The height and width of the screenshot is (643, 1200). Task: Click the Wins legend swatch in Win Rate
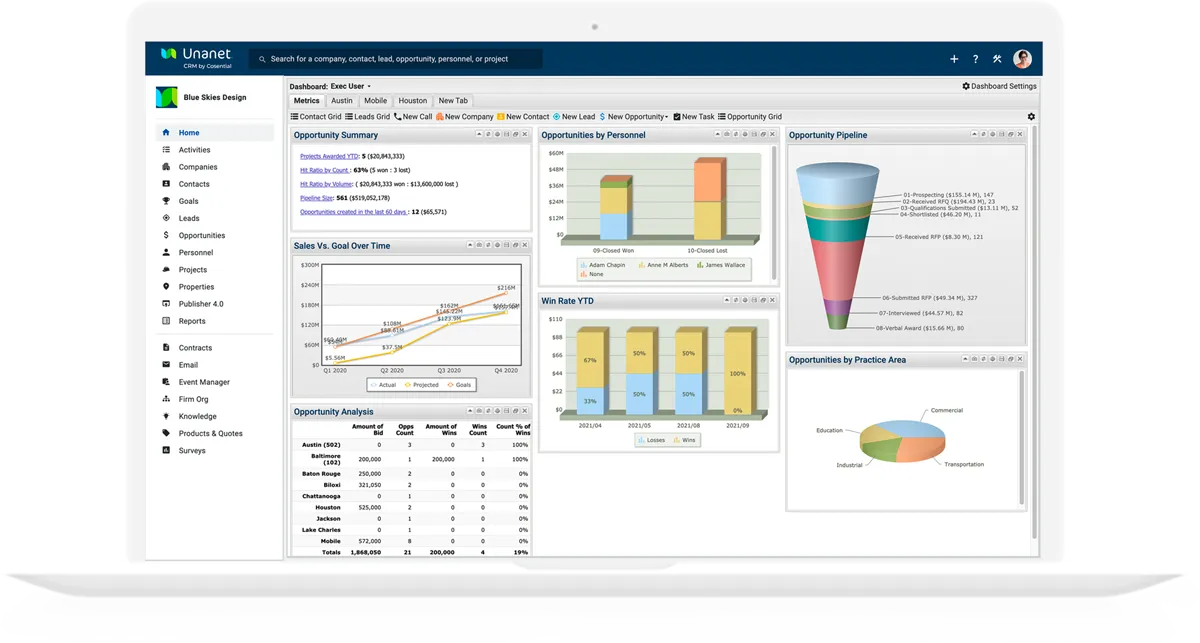677,439
